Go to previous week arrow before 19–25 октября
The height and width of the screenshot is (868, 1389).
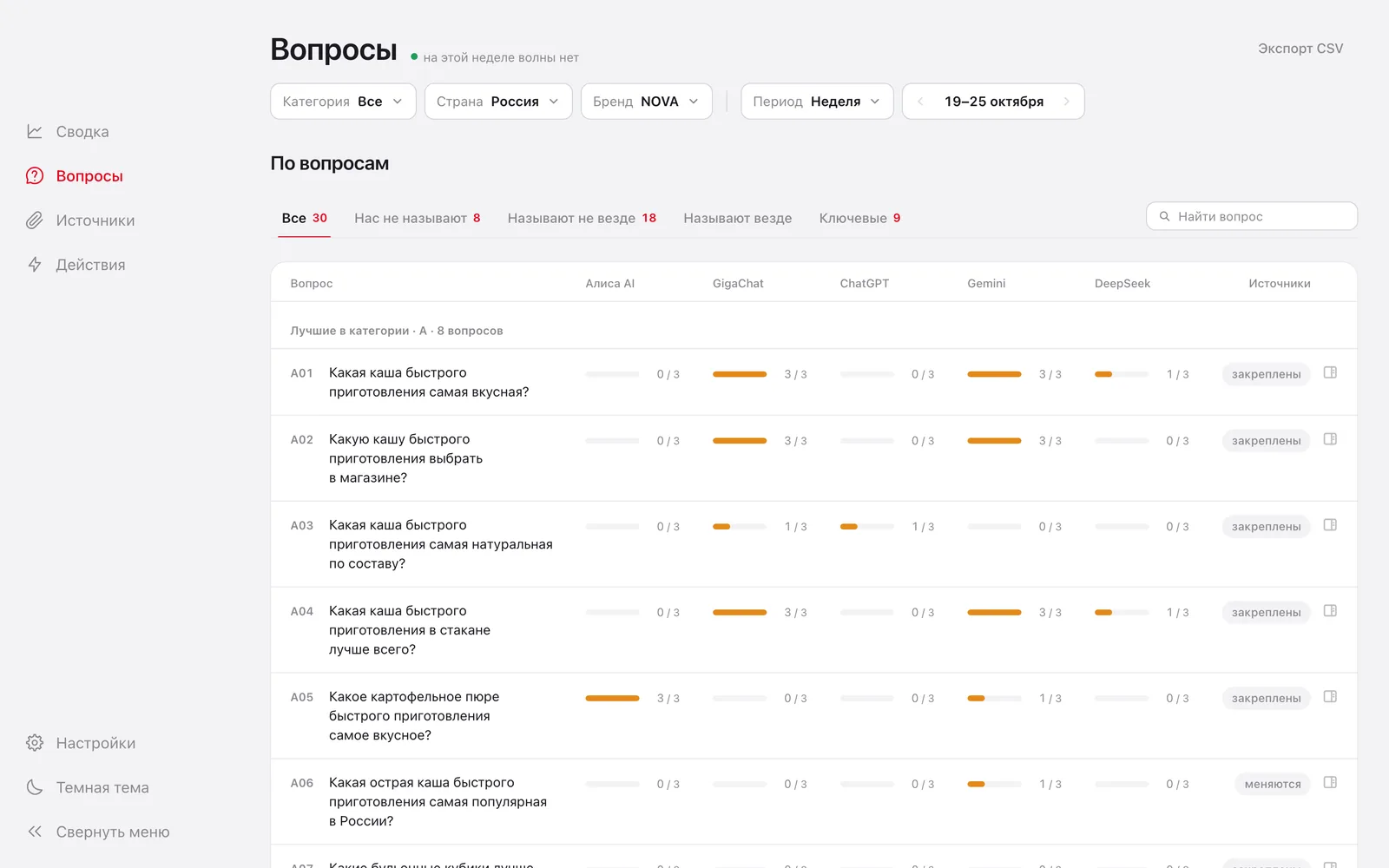point(920,102)
